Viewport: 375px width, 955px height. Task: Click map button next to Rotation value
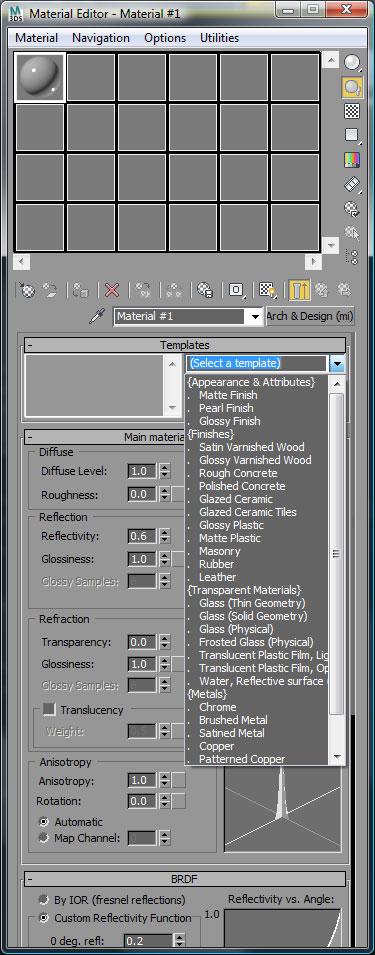click(x=178, y=801)
